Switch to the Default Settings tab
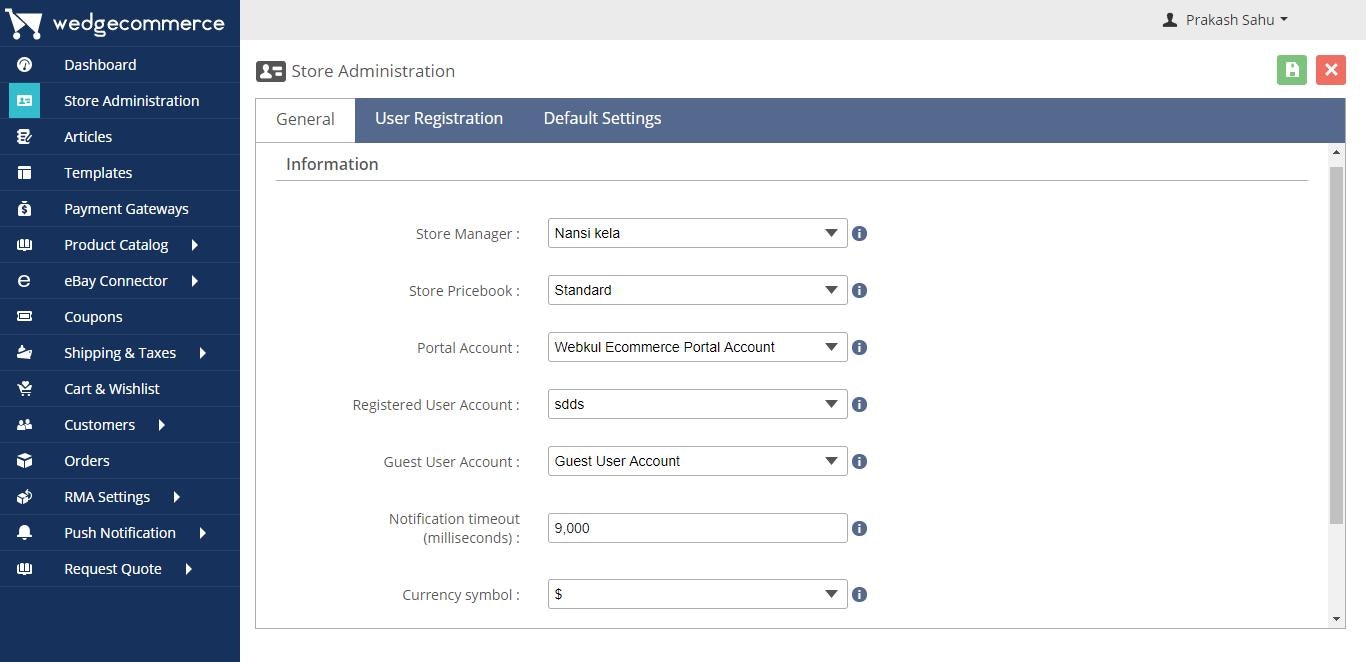The image size is (1366, 662). [x=602, y=118]
